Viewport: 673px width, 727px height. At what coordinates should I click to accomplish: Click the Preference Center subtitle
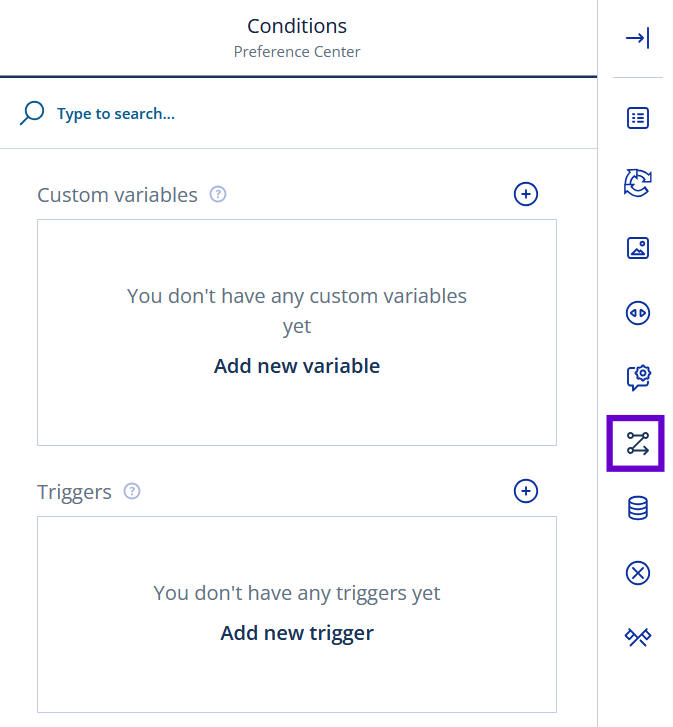click(x=297, y=51)
